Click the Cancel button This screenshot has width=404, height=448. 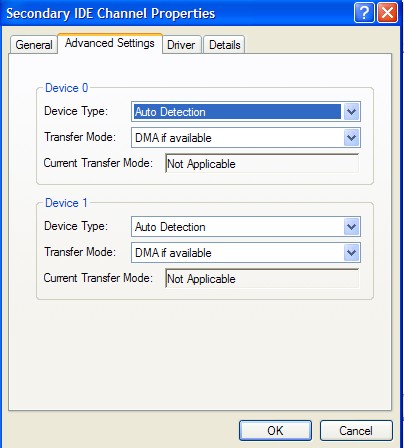point(356,430)
